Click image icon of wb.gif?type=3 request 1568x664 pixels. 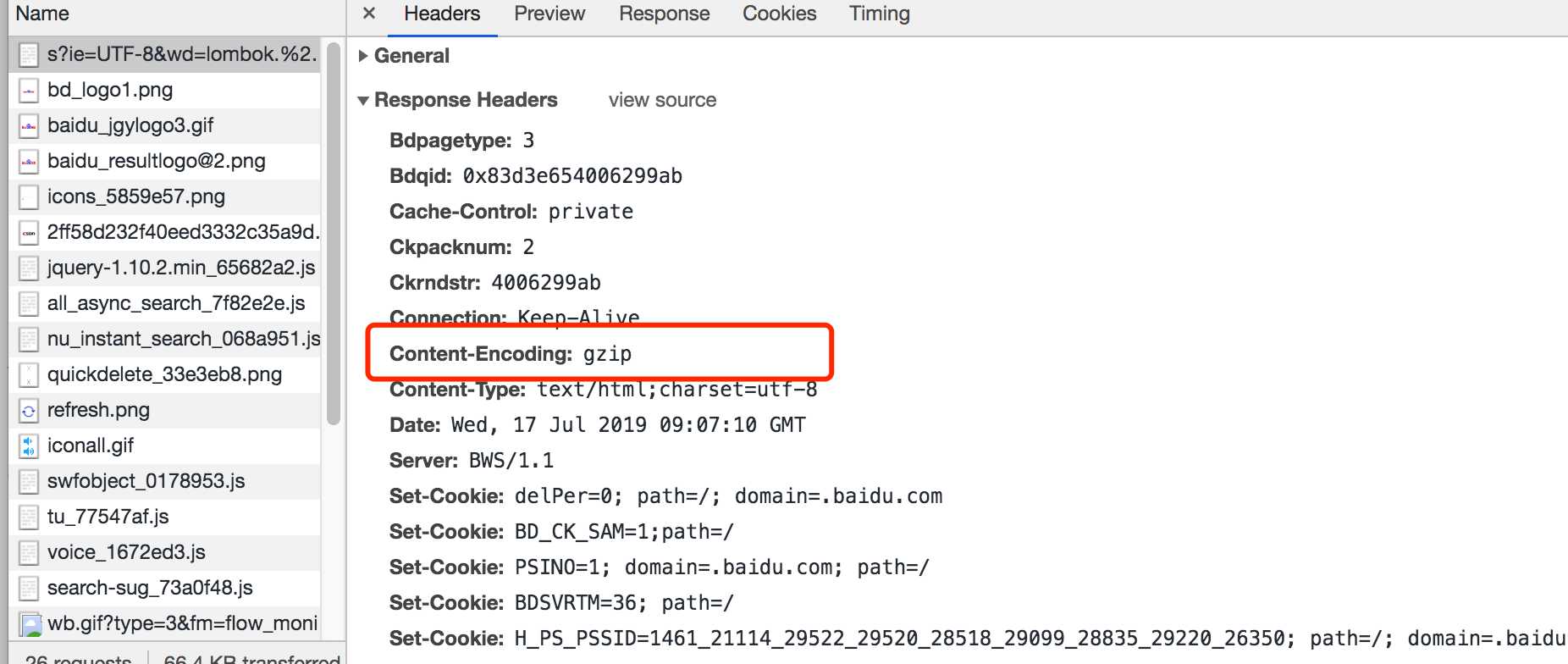click(30, 625)
